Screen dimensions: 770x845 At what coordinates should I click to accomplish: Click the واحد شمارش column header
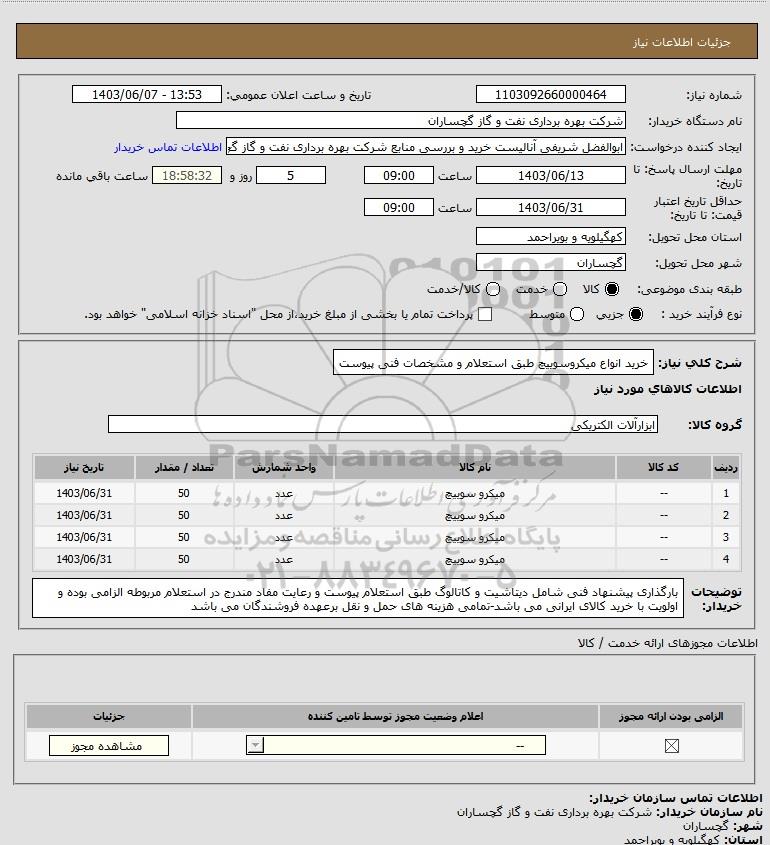point(284,467)
